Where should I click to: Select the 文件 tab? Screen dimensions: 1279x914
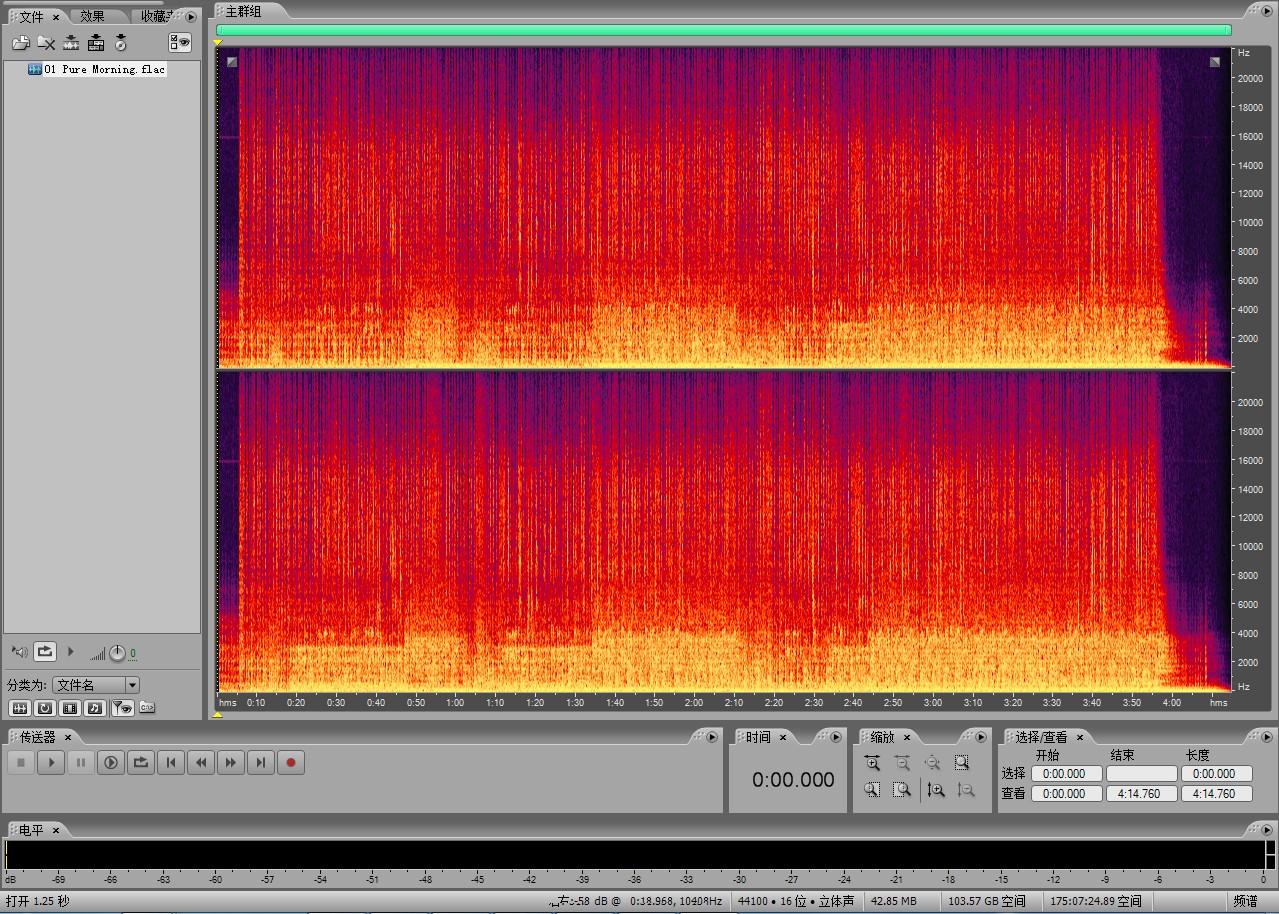[x=31, y=16]
